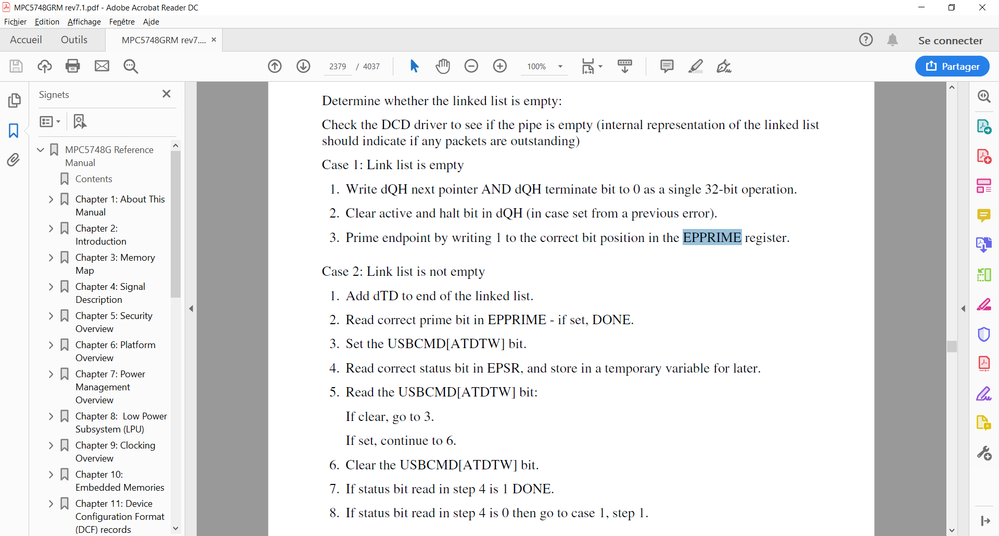The width and height of the screenshot is (999, 536).
Task: Expand Chapter 7: Power Management Overview
Action: pos(51,374)
